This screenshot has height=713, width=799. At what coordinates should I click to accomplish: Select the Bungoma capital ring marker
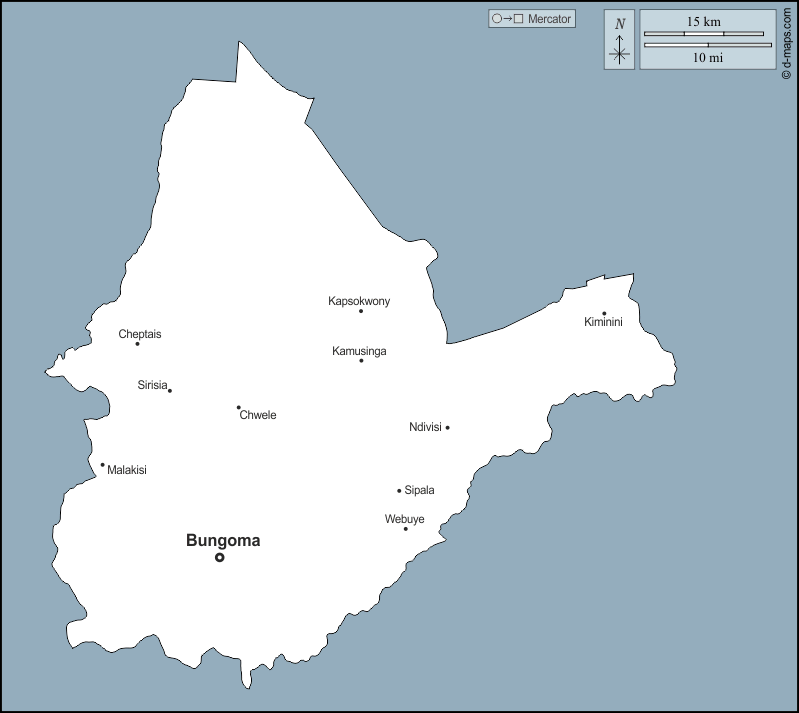click(220, 558)
